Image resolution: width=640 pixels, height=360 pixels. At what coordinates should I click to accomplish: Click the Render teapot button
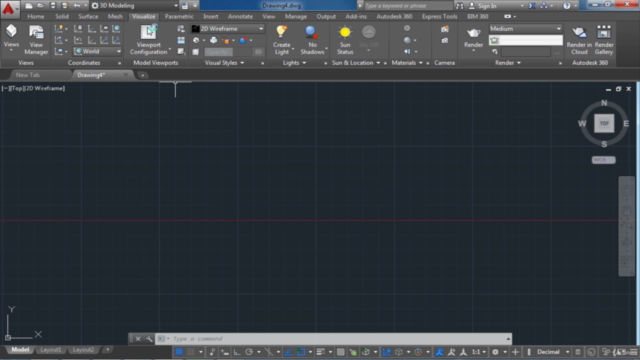pos(473,37)
